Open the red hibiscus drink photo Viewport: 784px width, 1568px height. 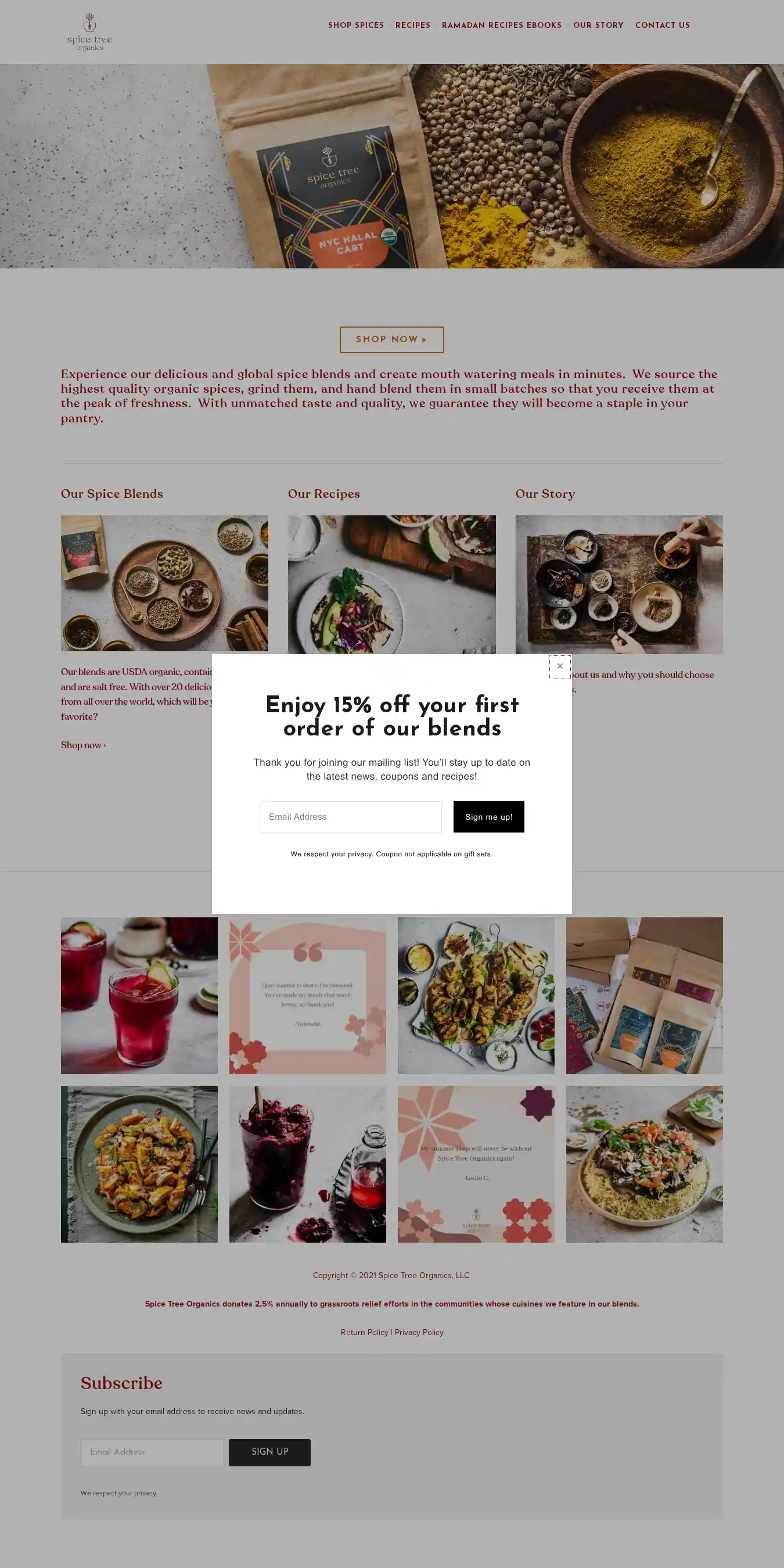click(x=139, y=996)
